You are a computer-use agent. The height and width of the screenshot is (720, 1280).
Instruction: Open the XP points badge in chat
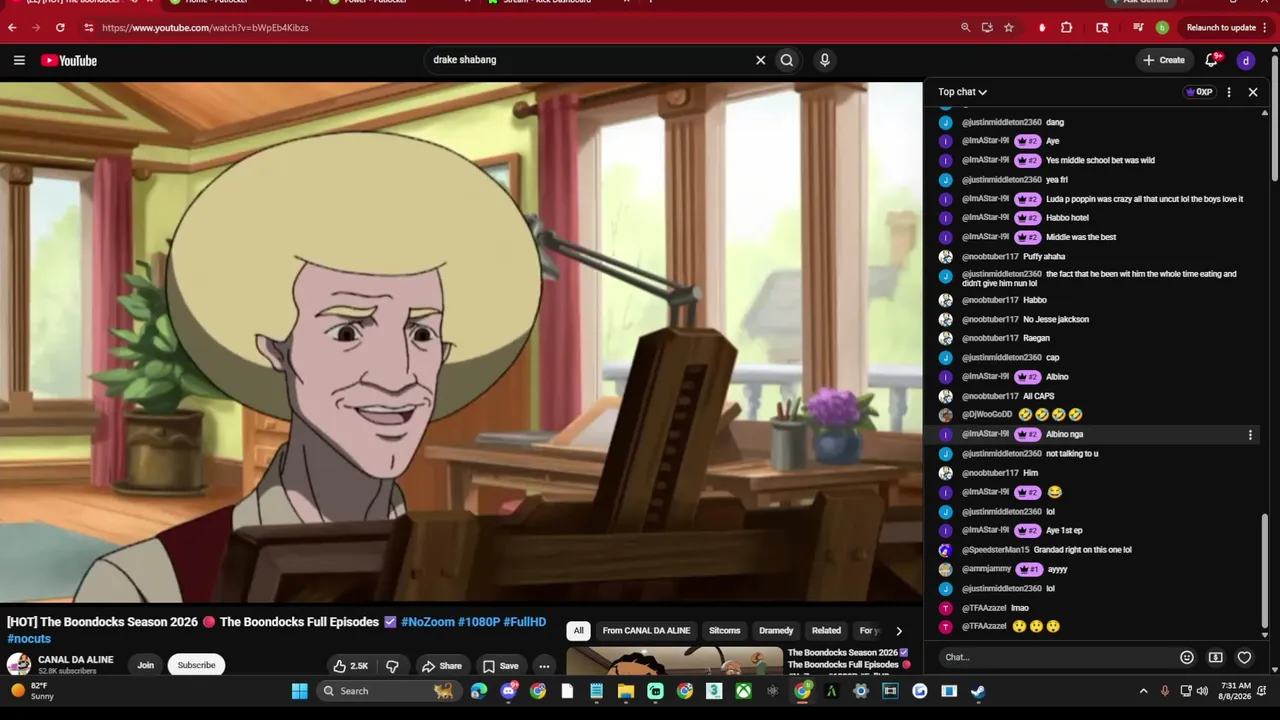coord(1198,92)
